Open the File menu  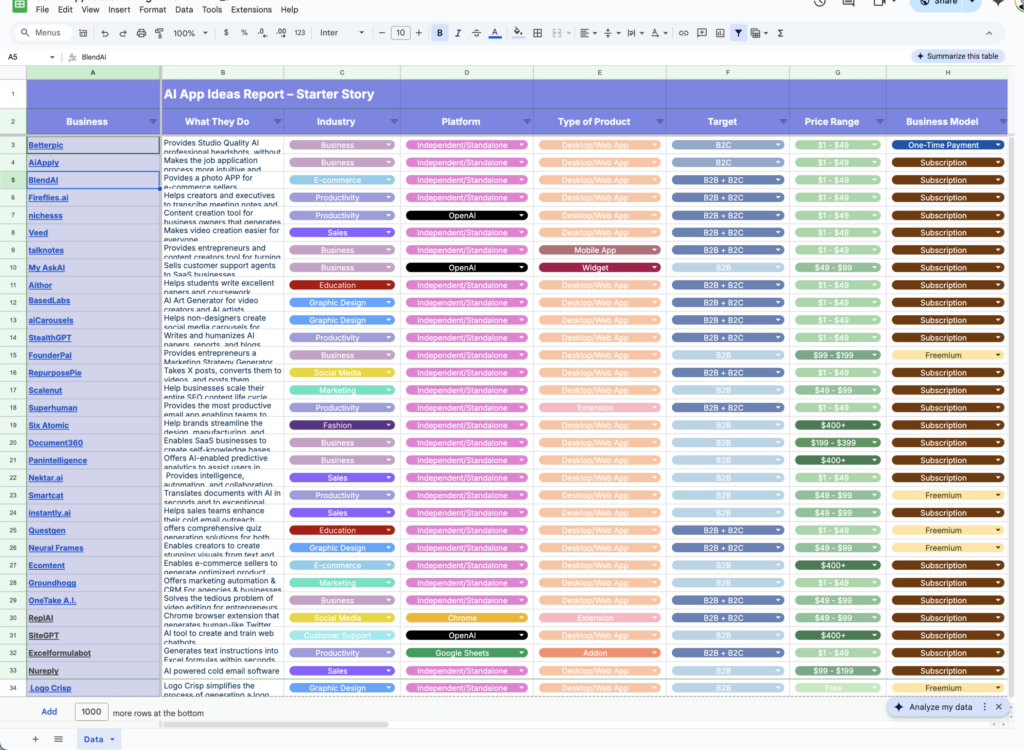pos(42,10)
